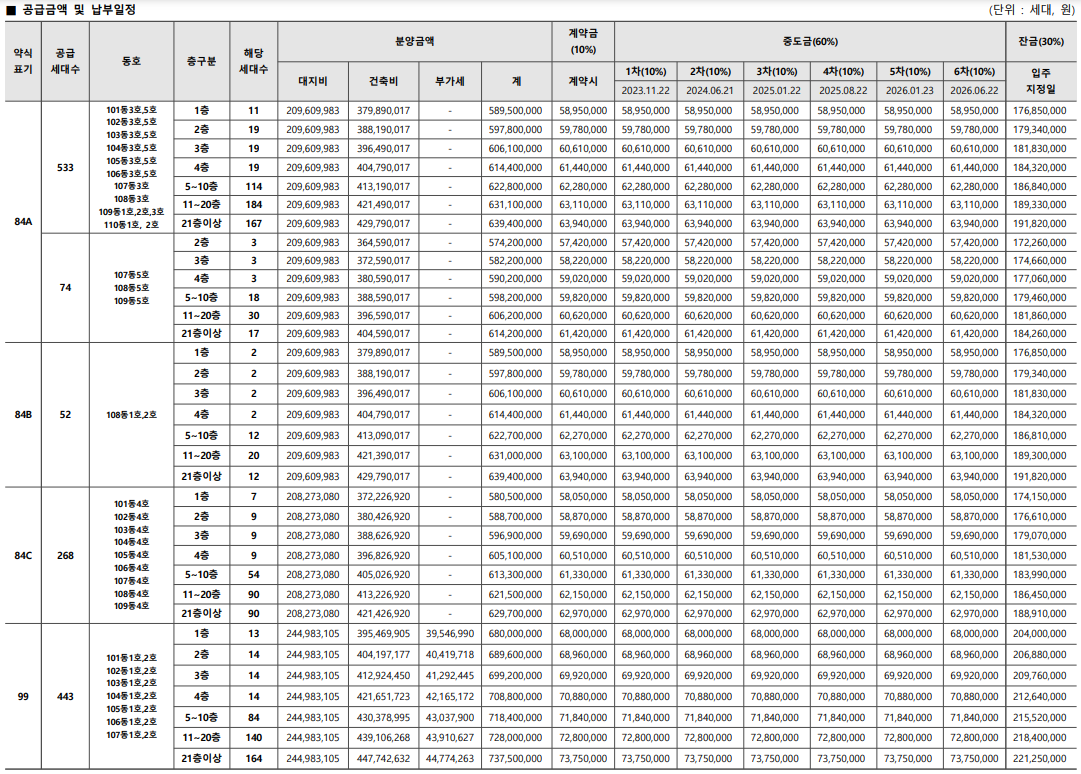Viewport: 1081px width, 774px height.
Task: Select total price 574,200,000
Action: [x=516, y=243]
